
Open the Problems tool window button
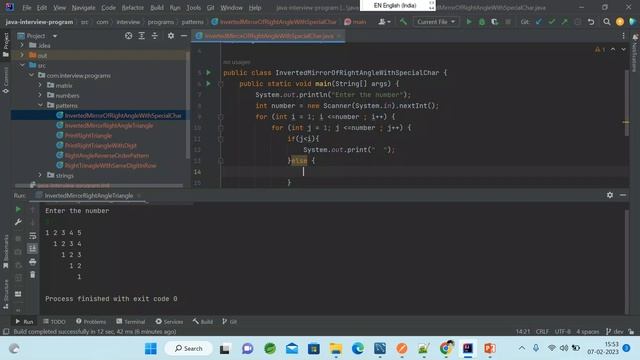coord(91,322)
